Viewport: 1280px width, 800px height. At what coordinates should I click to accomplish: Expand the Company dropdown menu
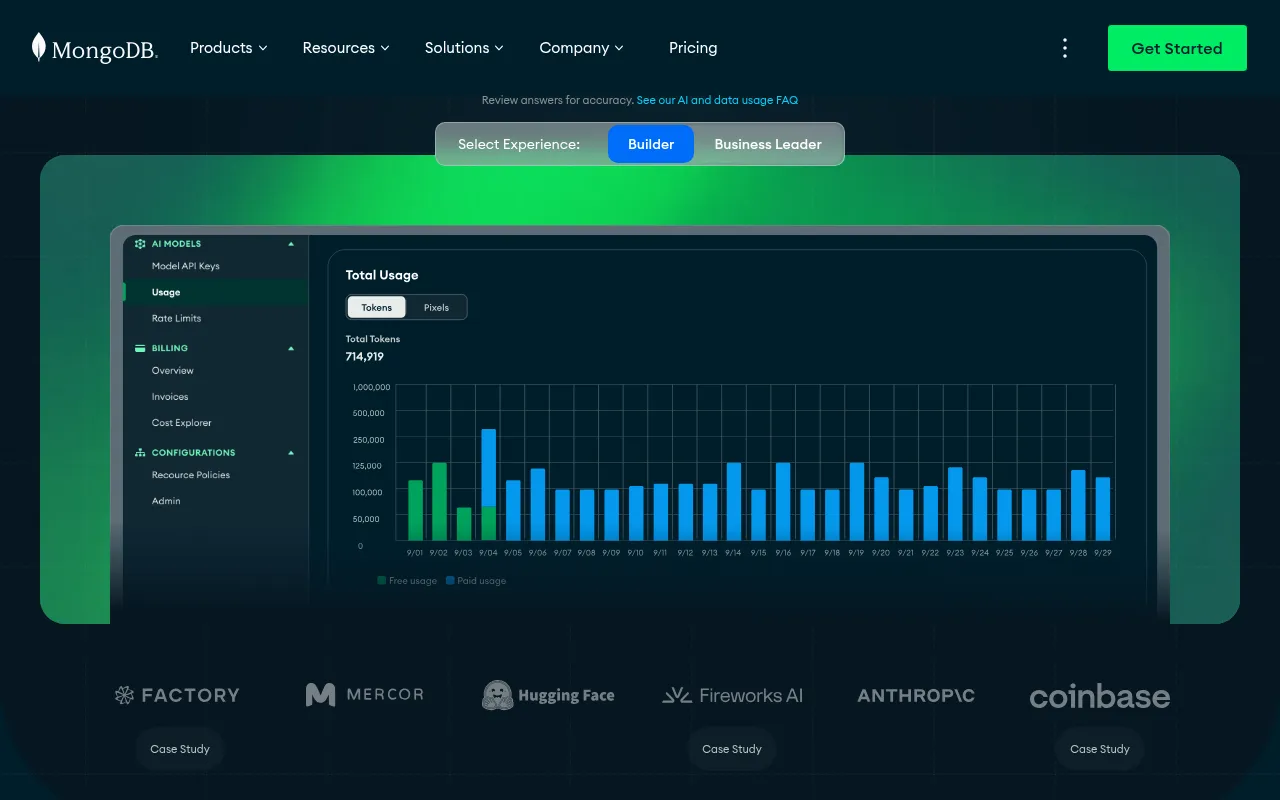pyautogui.click(x=581, y=48)
